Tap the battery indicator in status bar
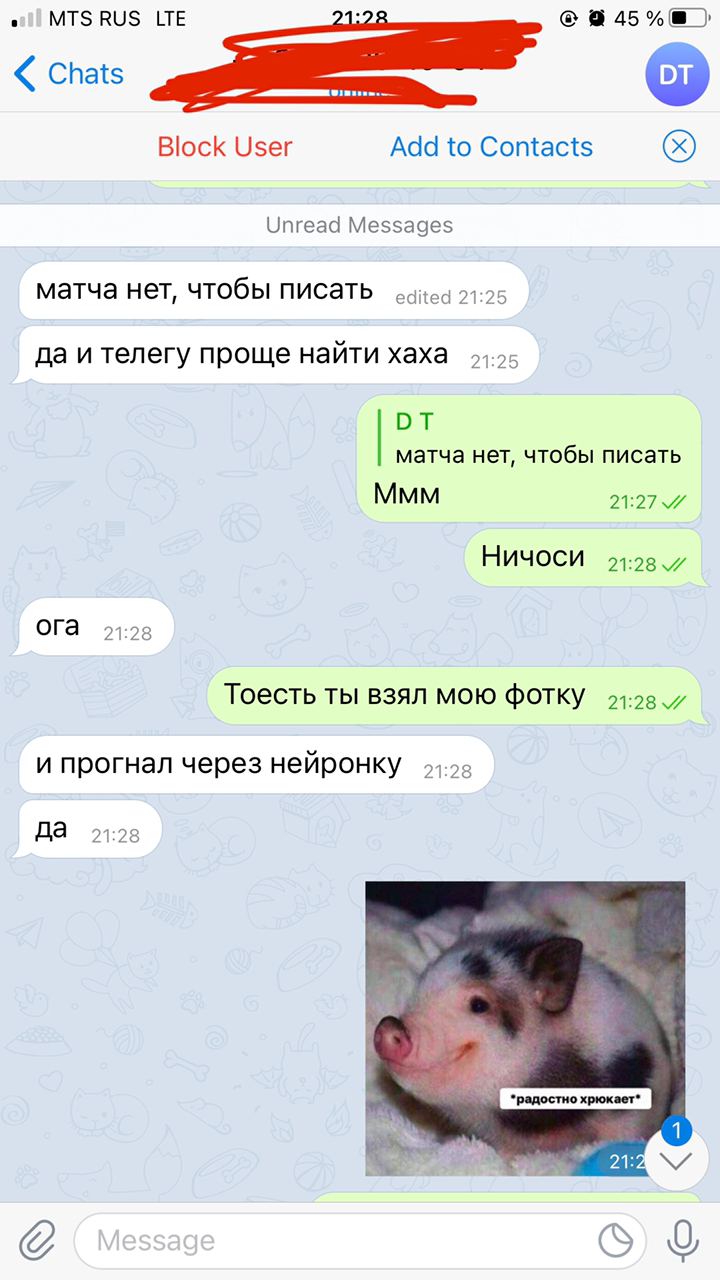 tap(692, 18)
